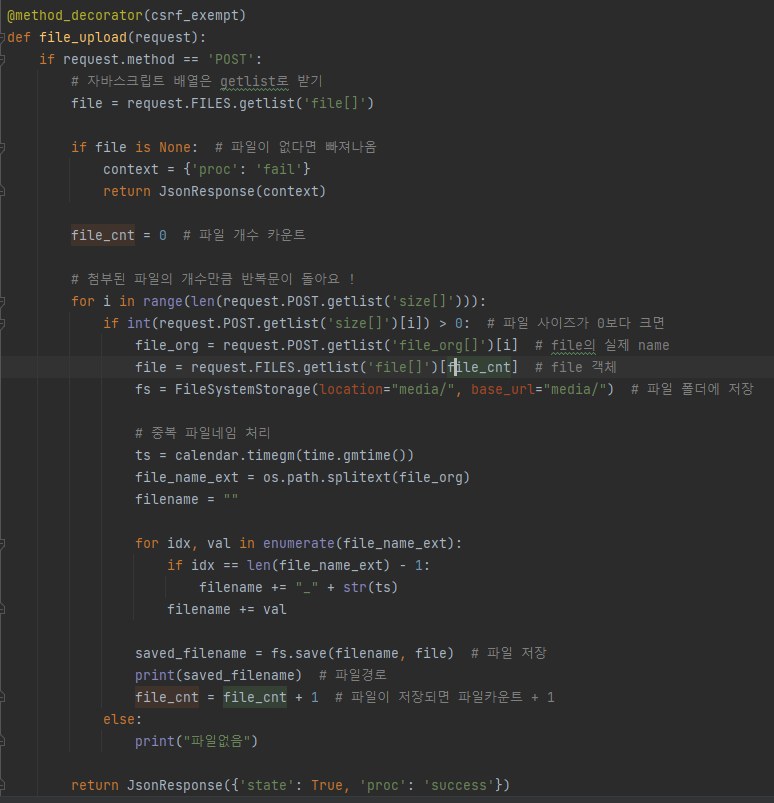The height and width of the screenshot is (803, 774).
Task: Click csrf_exempt inside the decorator parentheses
Action: [x=195, y=15]
